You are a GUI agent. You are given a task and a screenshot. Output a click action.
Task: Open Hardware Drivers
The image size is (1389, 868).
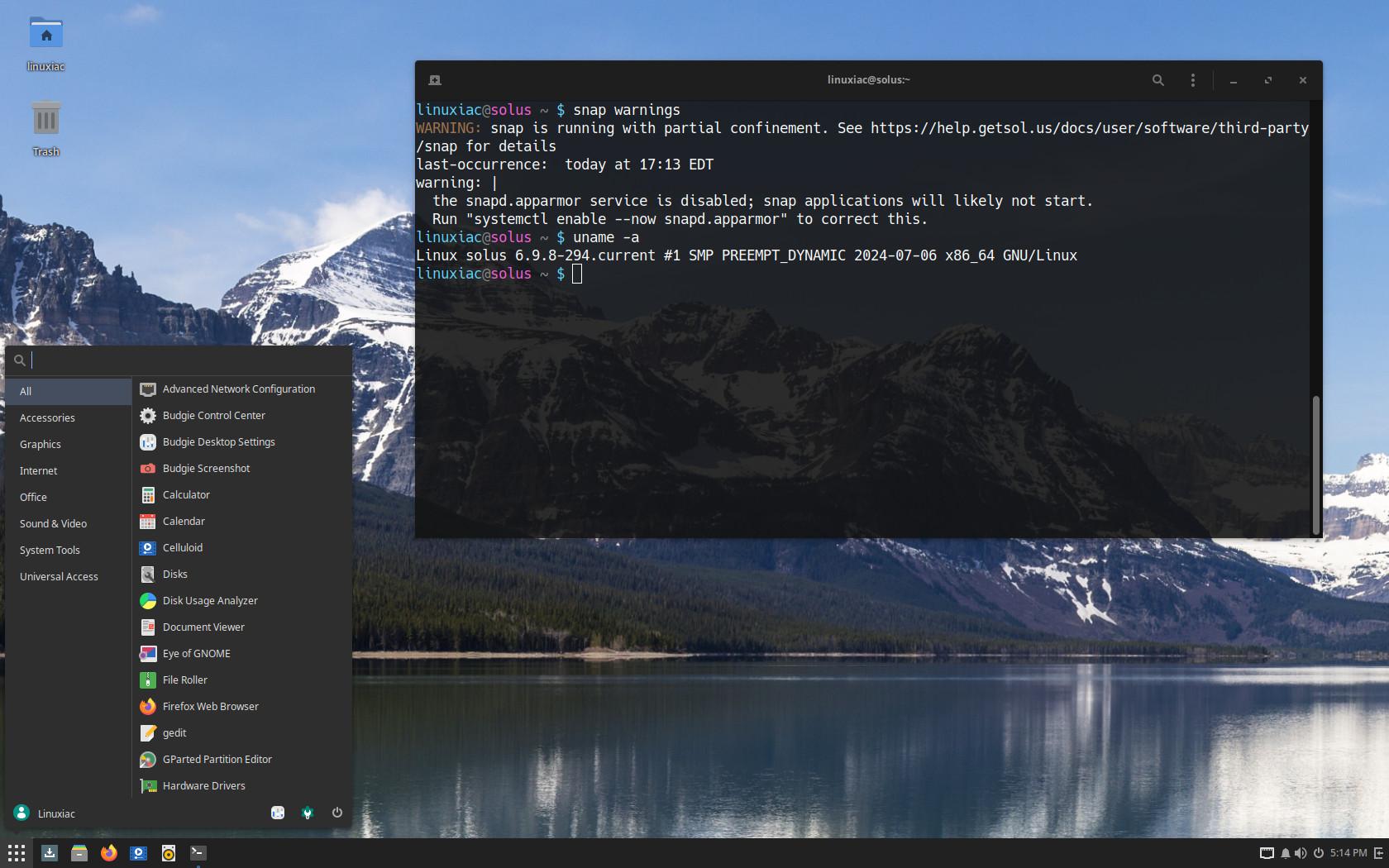point(242,786)
